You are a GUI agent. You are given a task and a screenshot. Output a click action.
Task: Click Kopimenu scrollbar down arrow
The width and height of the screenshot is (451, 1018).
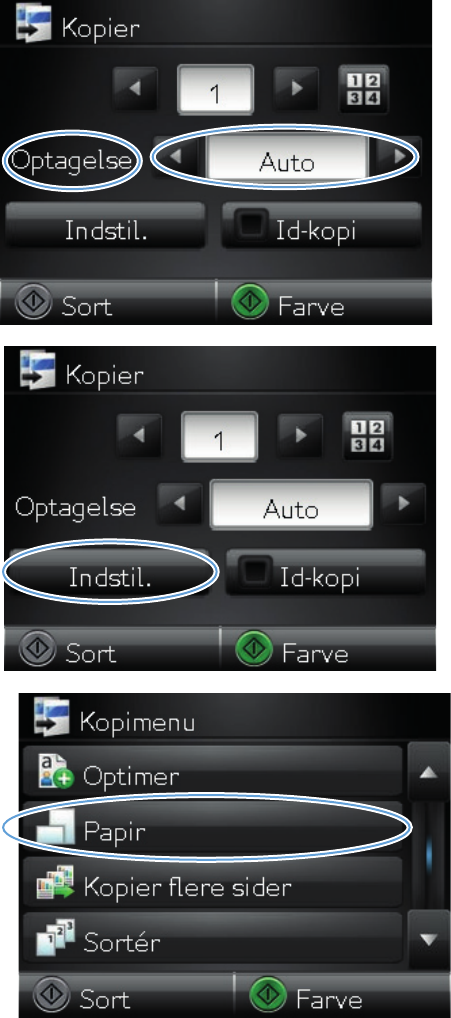tap(427, 938)
